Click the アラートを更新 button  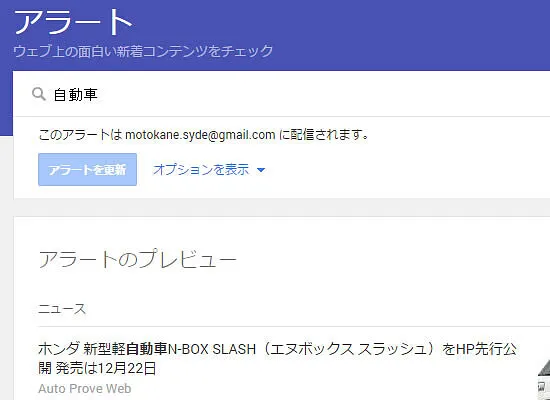pos(87,169)
